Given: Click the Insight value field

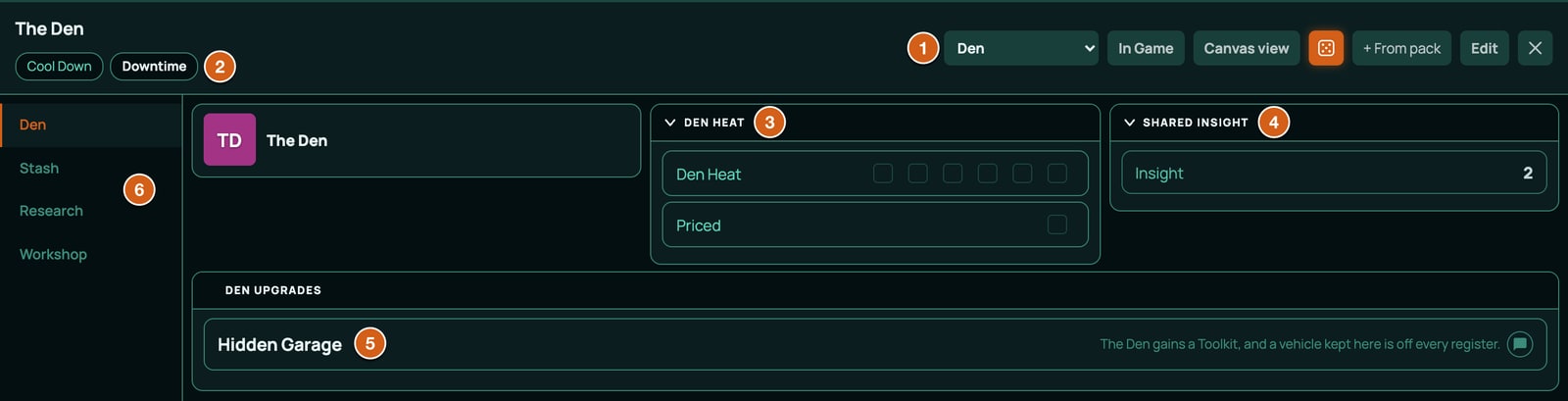Looking at the screenshot, I should point(1334,173).
